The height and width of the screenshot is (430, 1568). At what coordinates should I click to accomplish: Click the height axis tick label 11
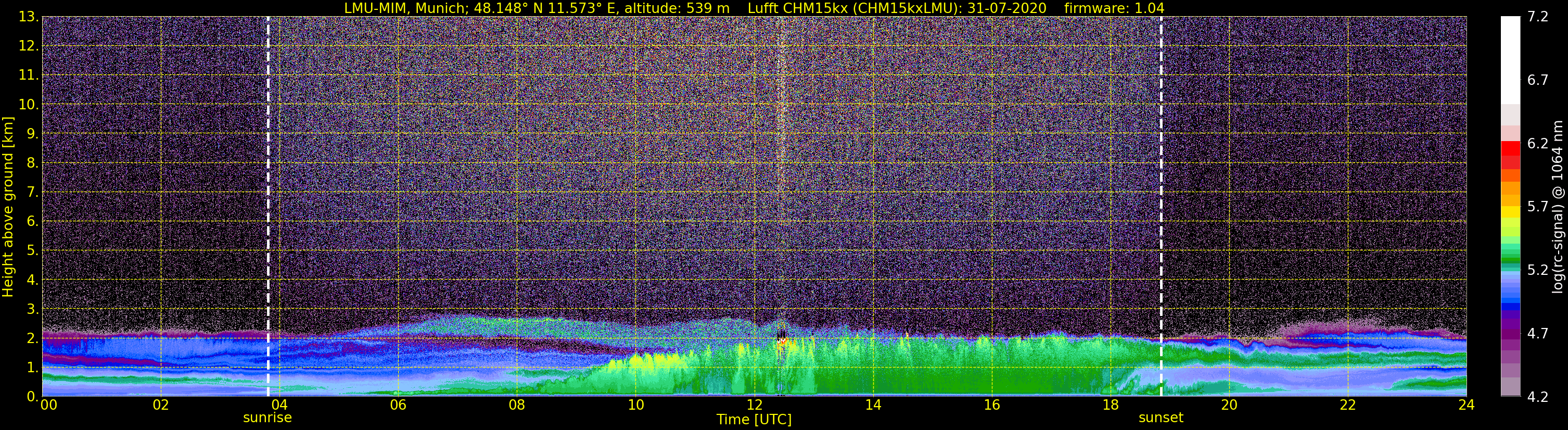(28, 75)
